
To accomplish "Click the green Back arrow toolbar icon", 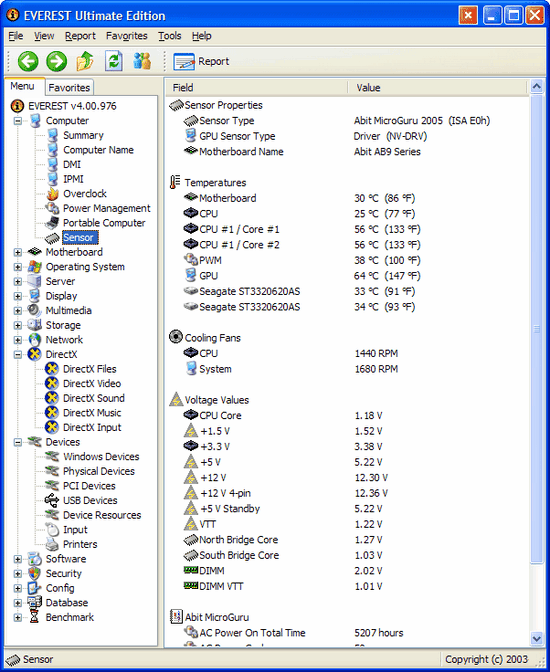I will click(x=28, y=61).
